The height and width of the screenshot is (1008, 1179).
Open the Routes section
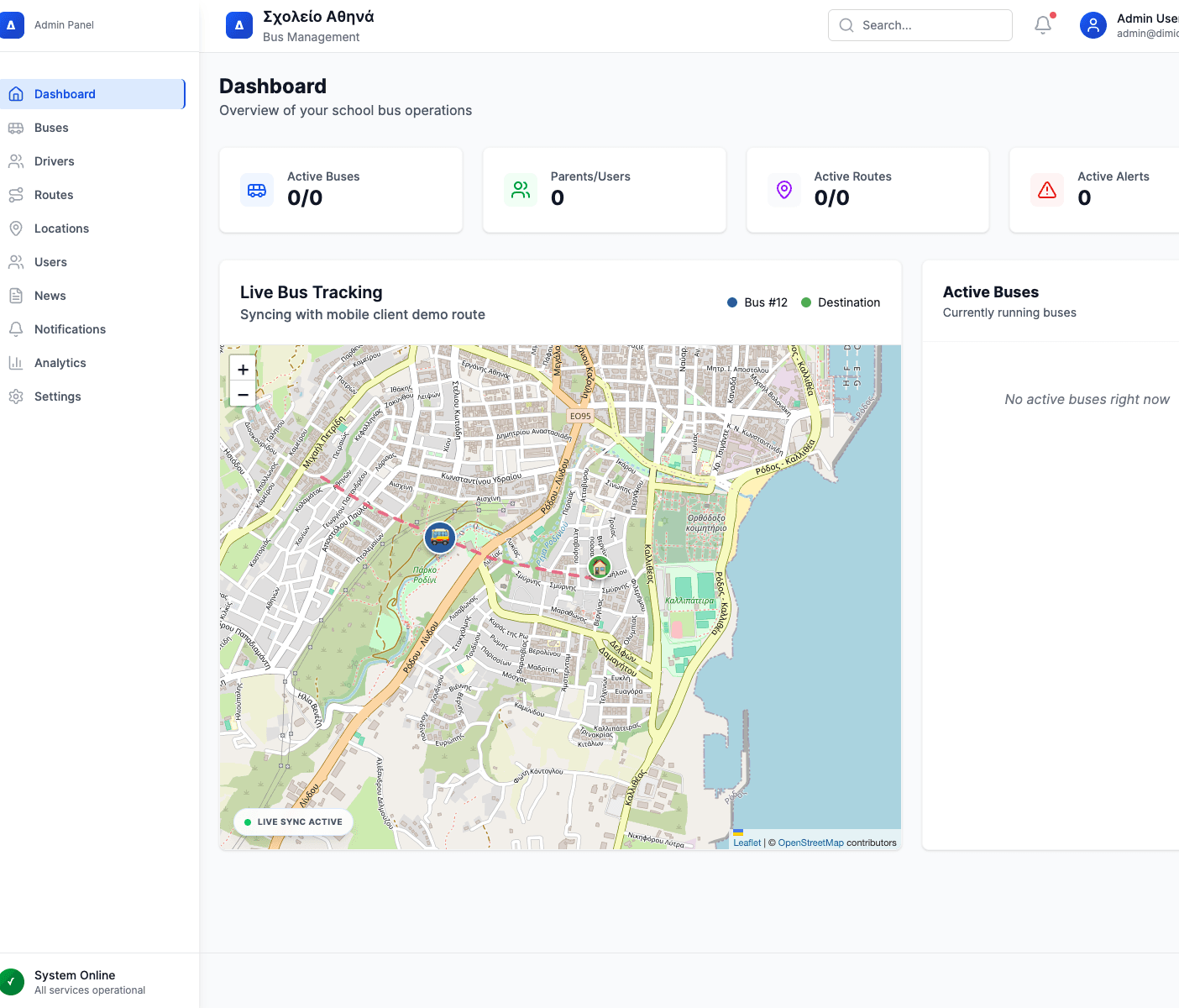coord(53,194)
